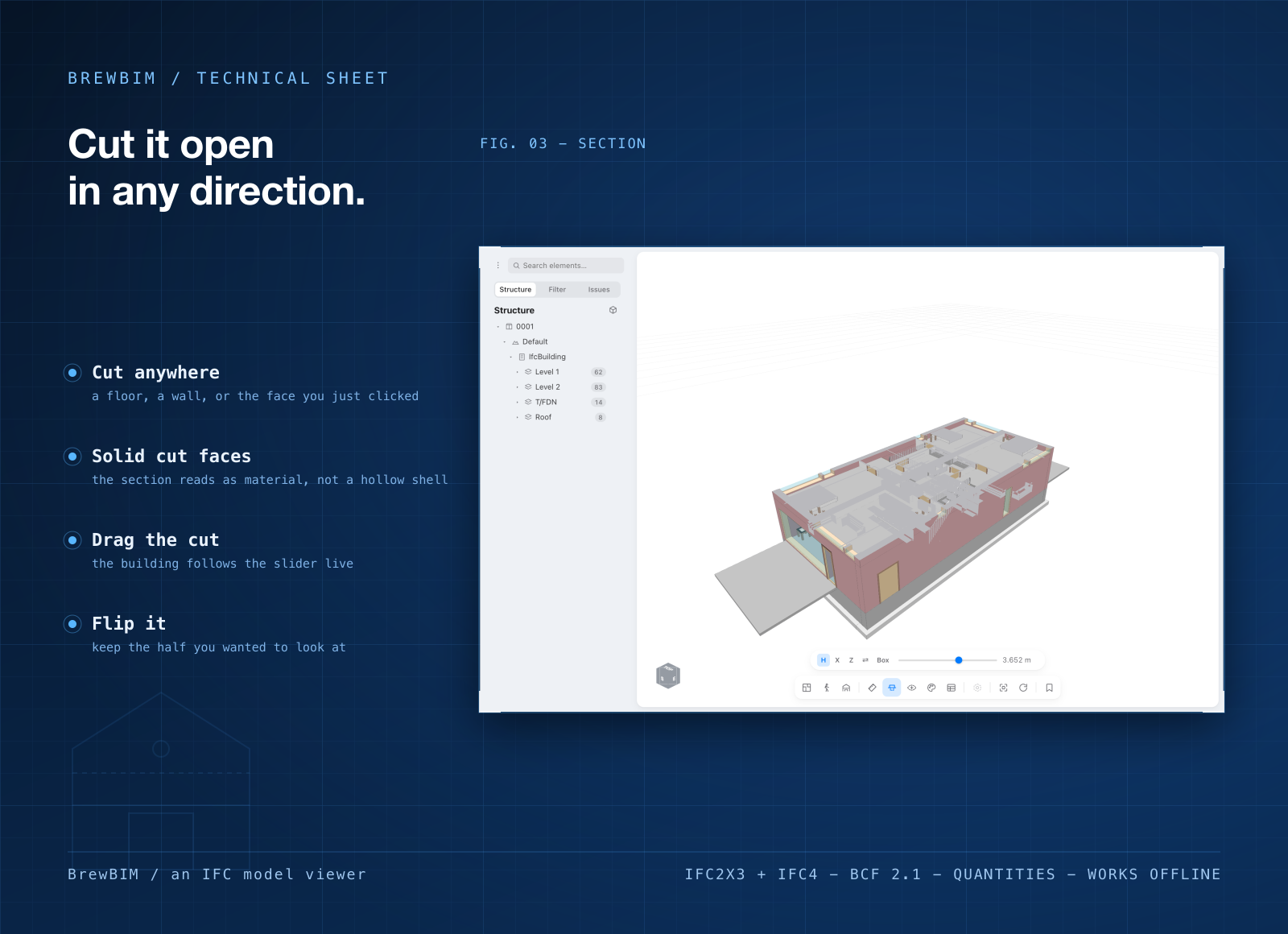Expand the Roof storey
The width and height of the screenshot is (1288, 934).
pyautogui.click(x=518, y=418)
